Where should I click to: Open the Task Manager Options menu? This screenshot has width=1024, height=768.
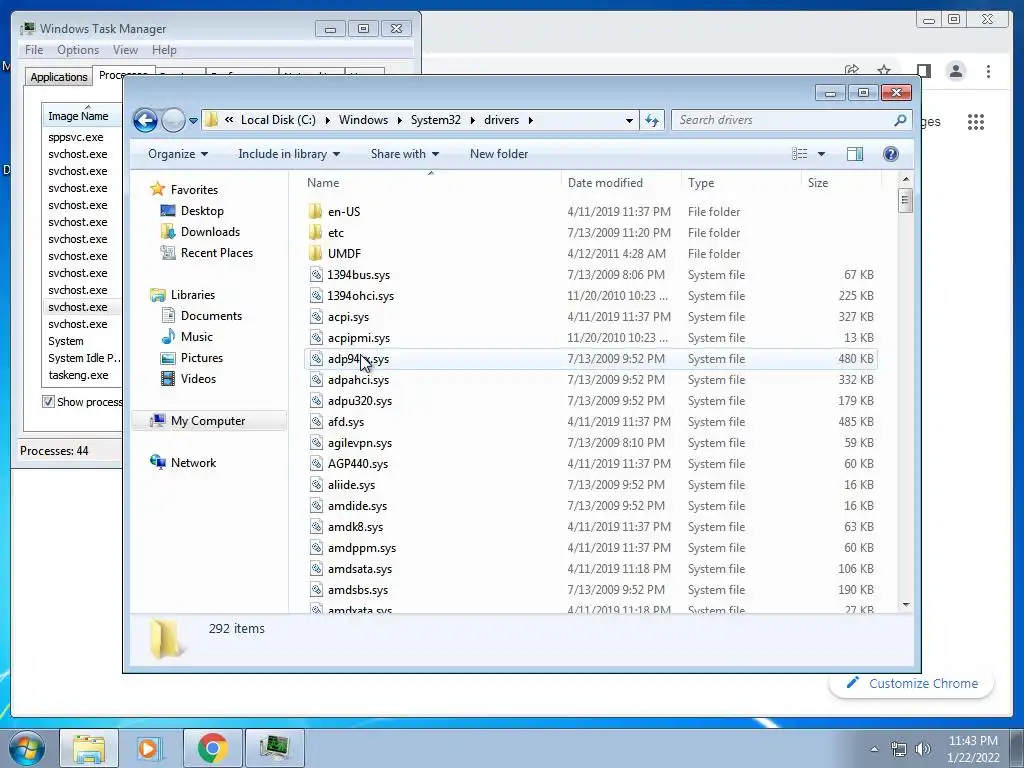(78, 50)
